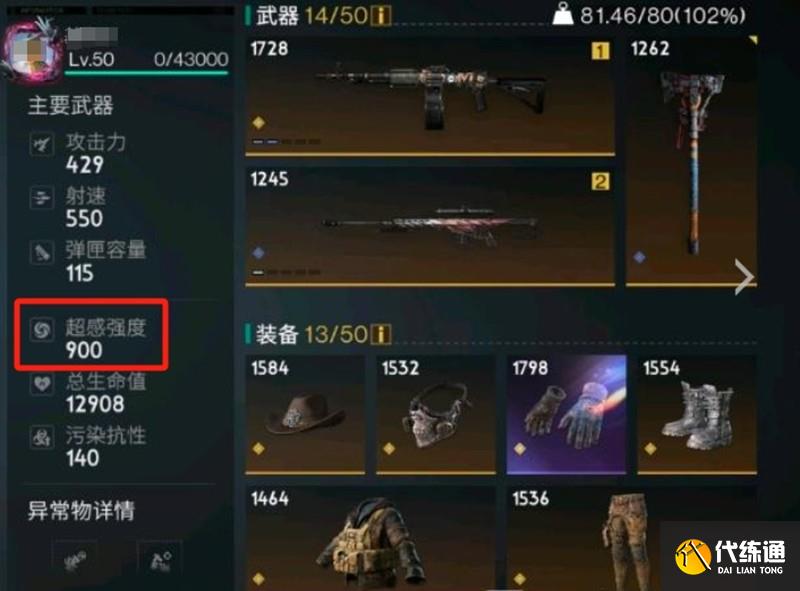Select the 1262 melee hammer weapon
800x591 pixels.
point(691,162)
